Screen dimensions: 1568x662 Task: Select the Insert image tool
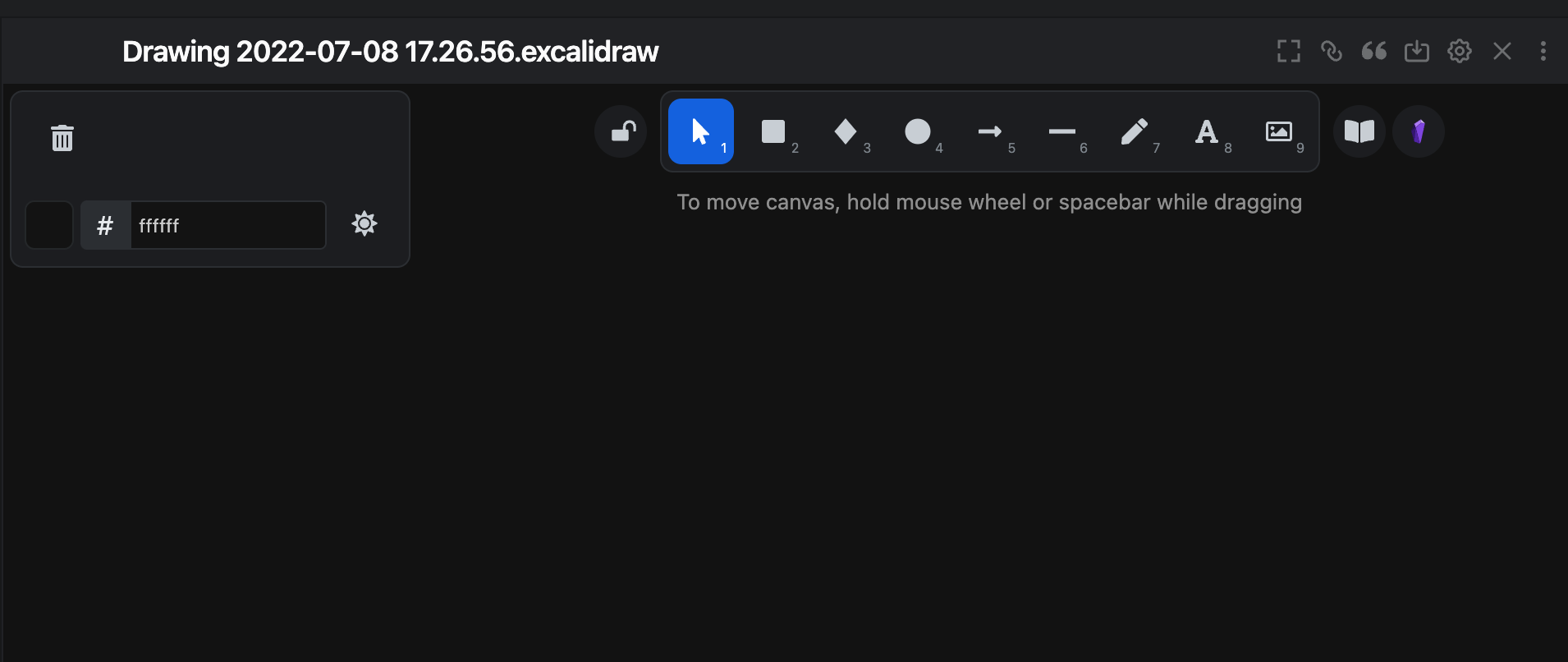(x=1278, y=131)
